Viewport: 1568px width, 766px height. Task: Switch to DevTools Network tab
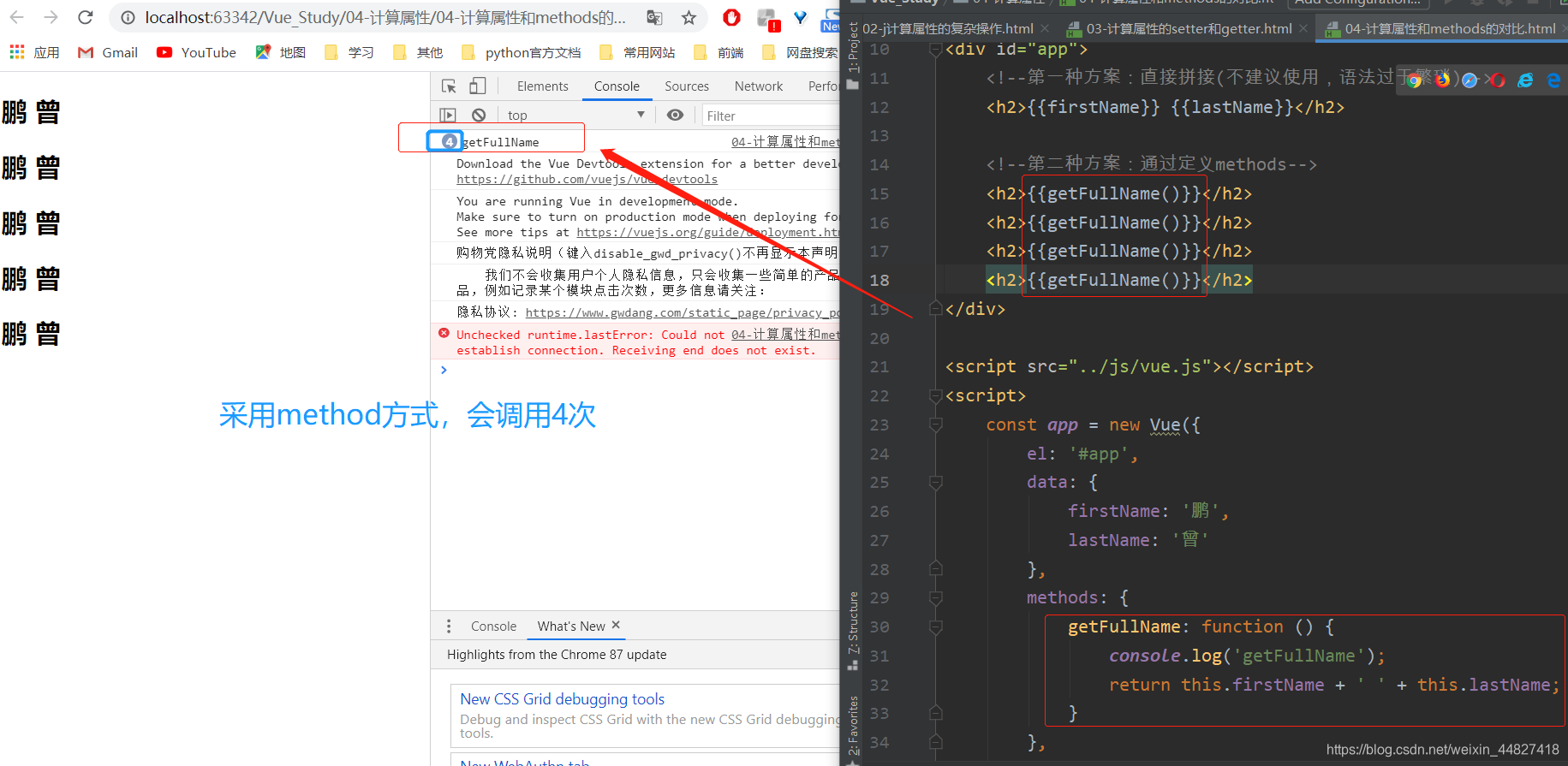point(759,86)
